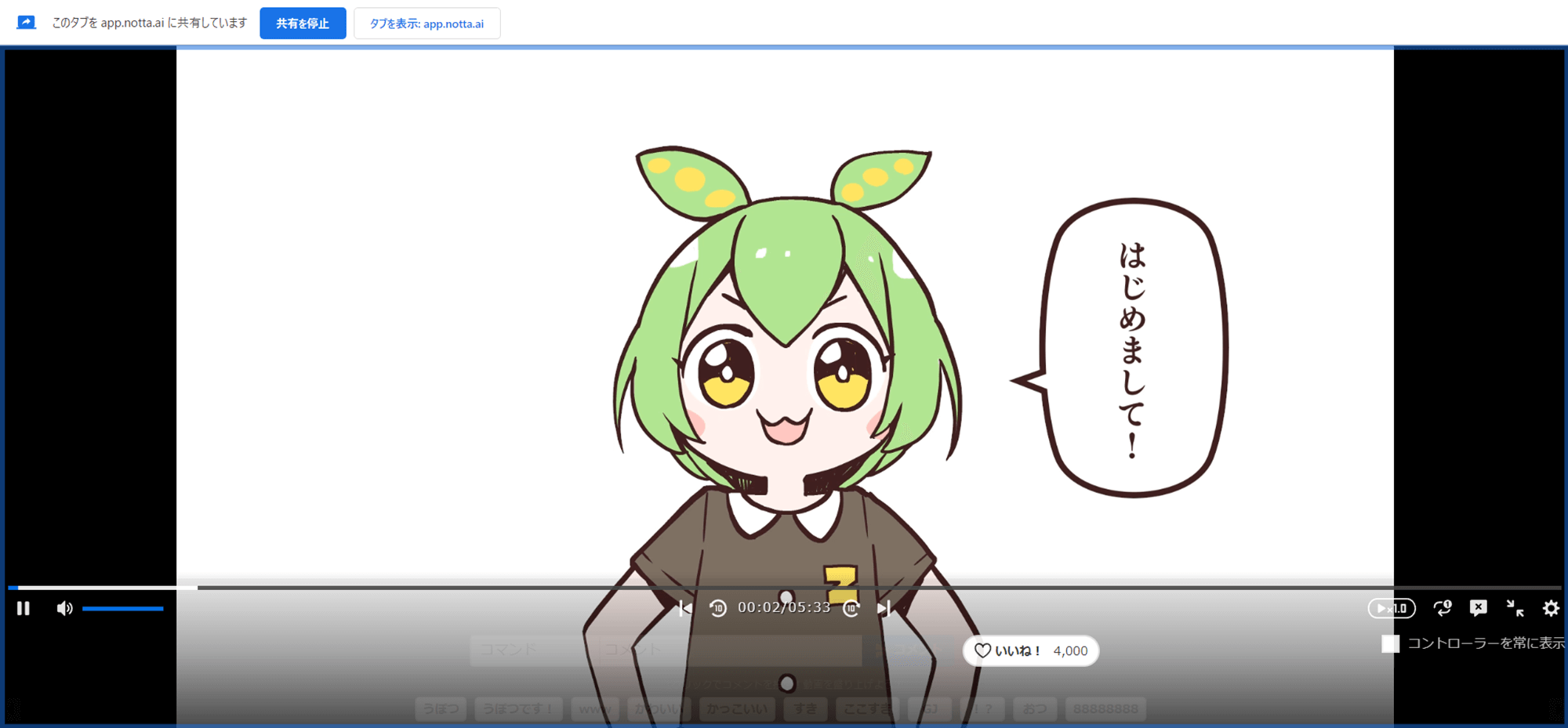Adjust the blue volume slider
Image resolution: width=1568 pixels, height=728 pixels.
coord(123,608)
